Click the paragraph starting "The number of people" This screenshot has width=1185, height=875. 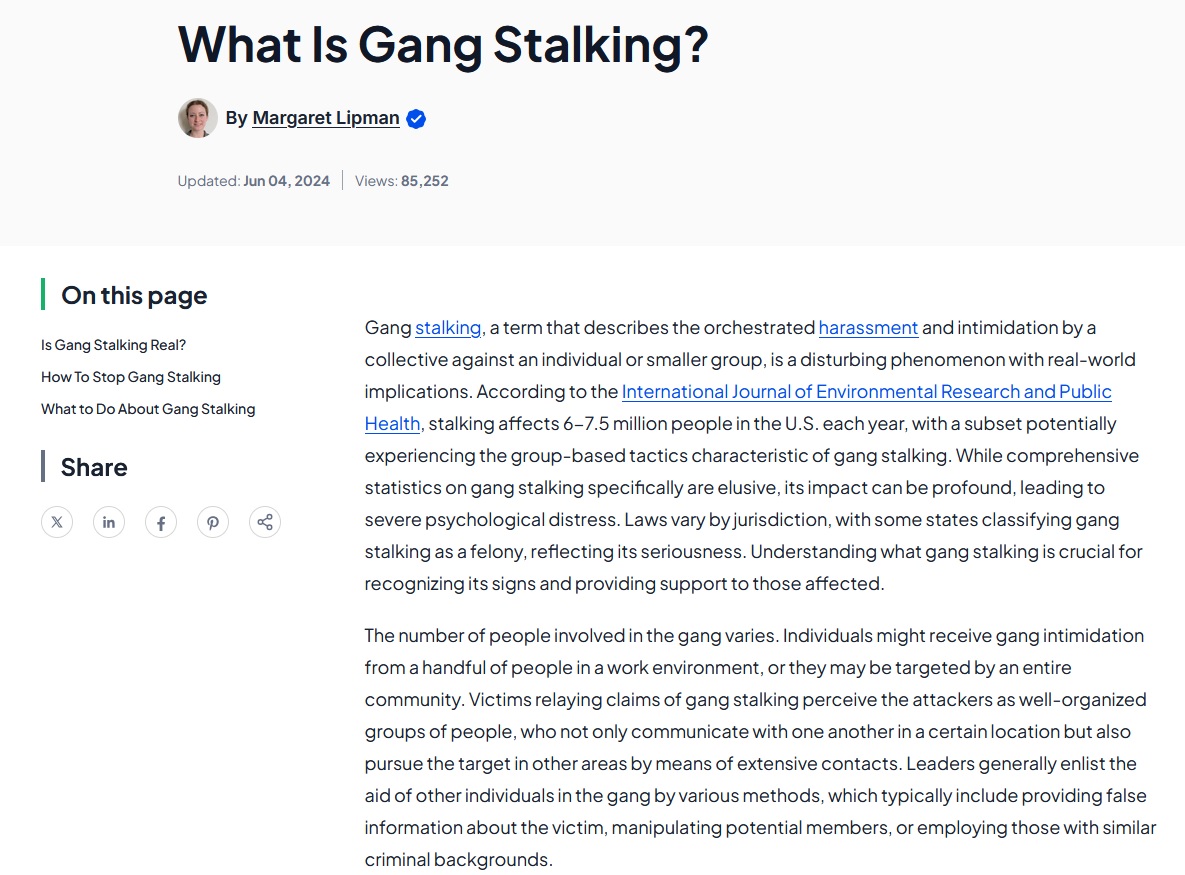(760, 747)
